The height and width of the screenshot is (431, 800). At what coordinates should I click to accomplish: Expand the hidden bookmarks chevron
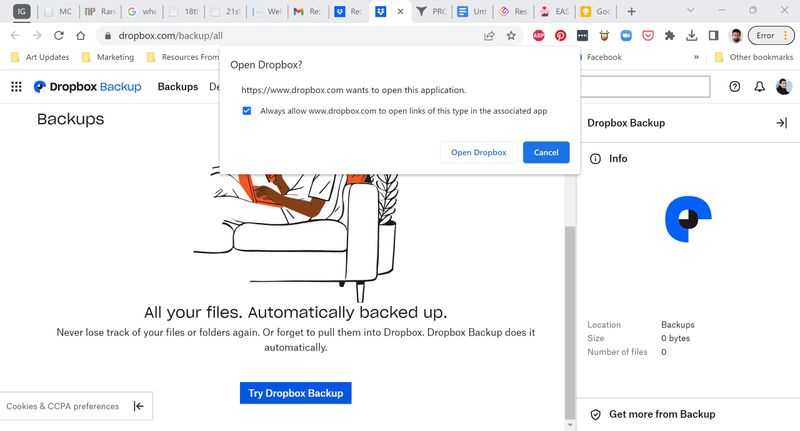[695, 58]
